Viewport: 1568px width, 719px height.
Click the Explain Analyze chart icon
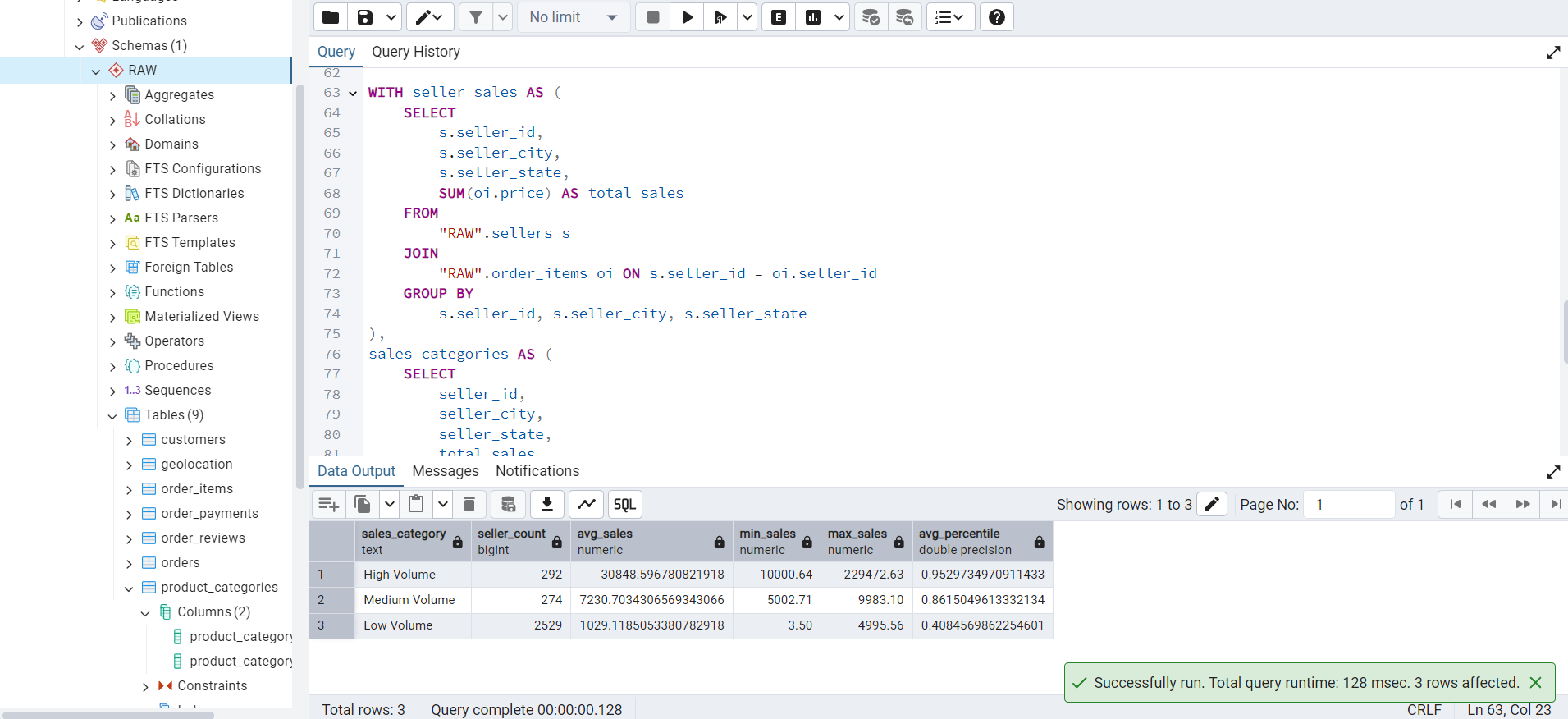[x=813, y=17]
